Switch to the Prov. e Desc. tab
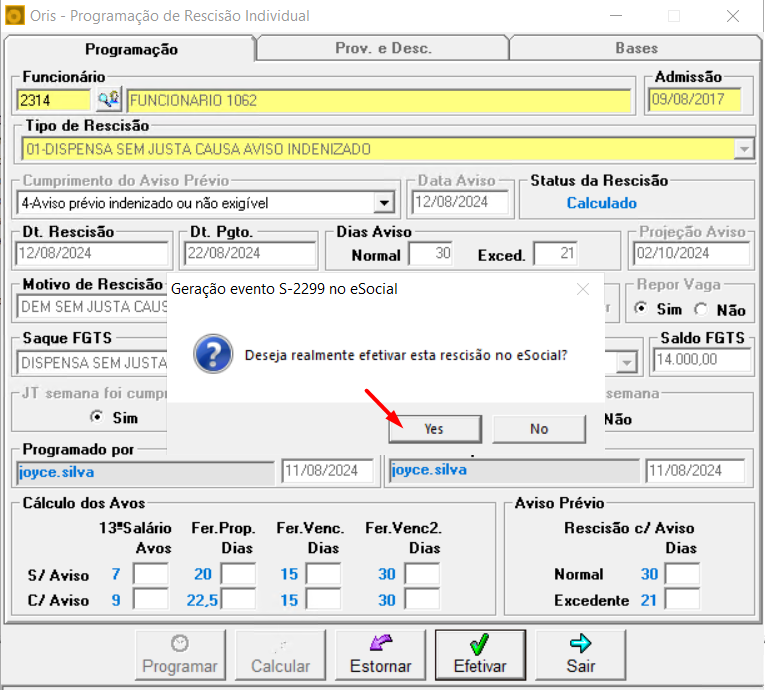765x690 pixels. click(x=382, y=48)
